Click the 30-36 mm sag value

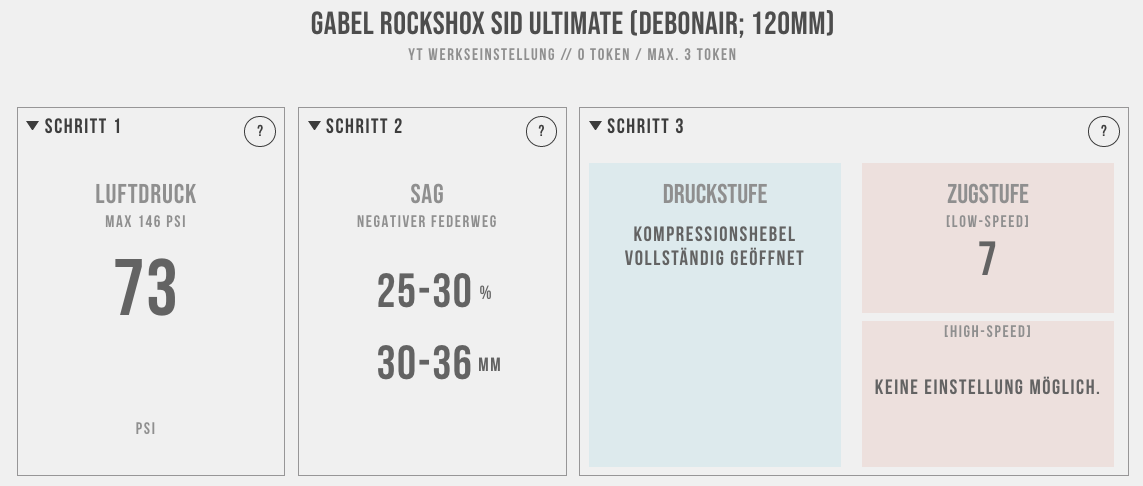coord(439,363)
